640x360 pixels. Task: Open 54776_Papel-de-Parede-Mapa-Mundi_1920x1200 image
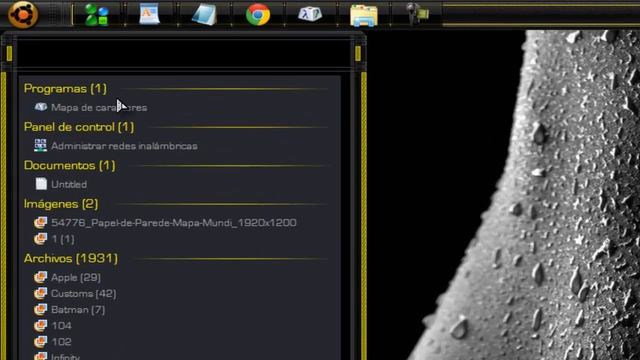pos(174,222)
